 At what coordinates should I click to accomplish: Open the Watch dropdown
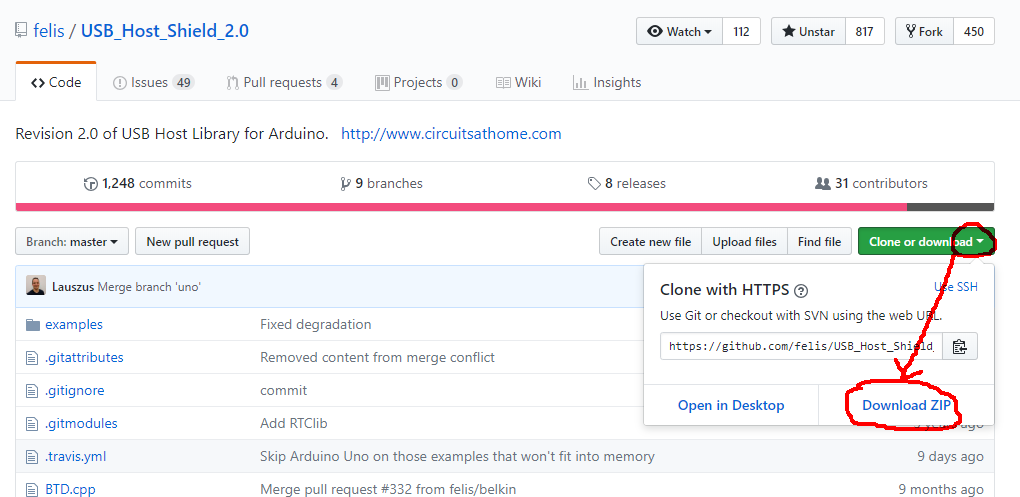pyautogui.click(x=679, y=31)
